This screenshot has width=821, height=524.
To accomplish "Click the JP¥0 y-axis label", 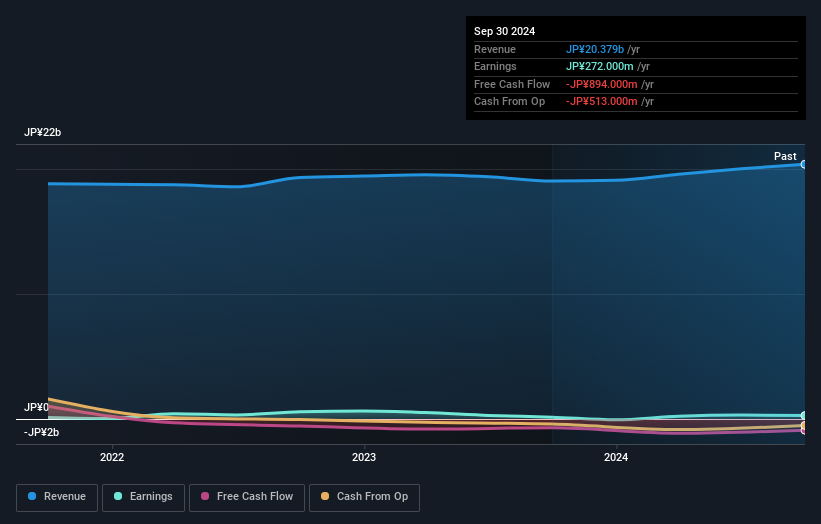I will (x=36, y=407).
